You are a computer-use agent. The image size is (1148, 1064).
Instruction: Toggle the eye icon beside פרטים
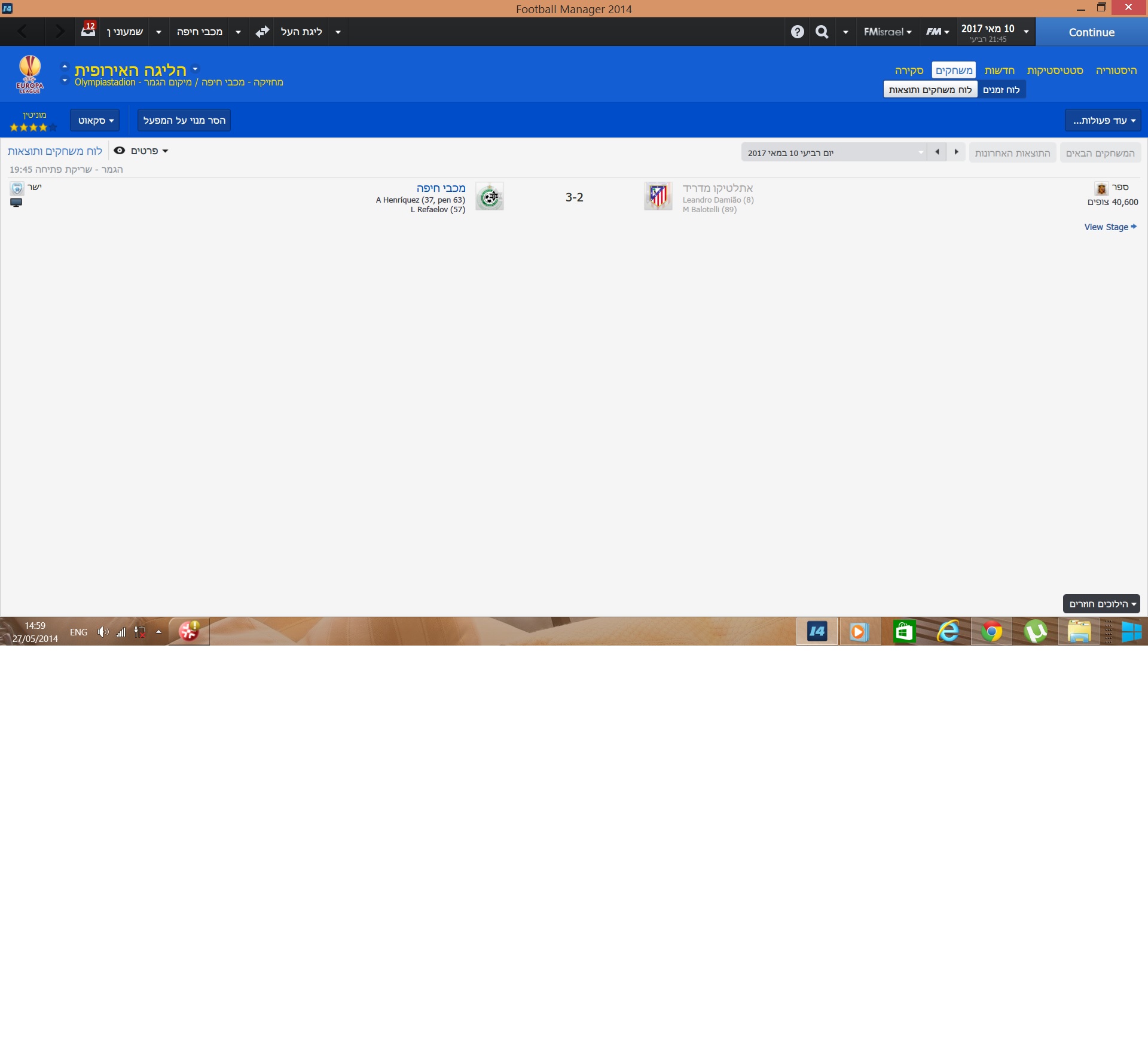120,151
